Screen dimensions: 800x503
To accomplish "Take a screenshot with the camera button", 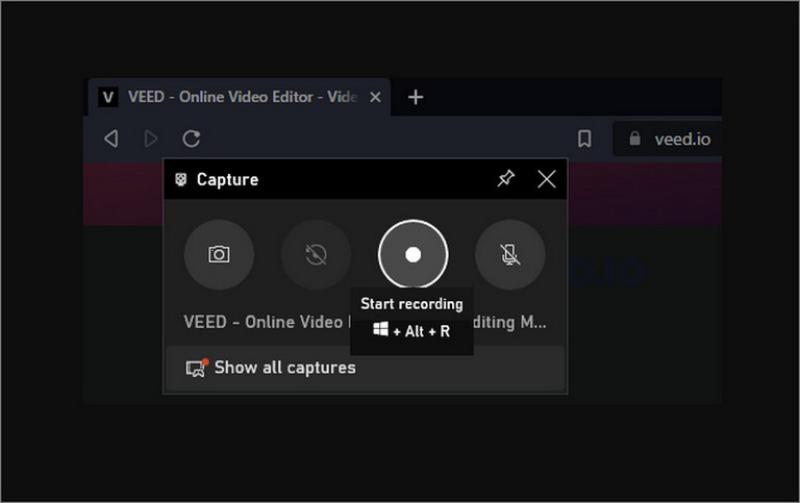I will tap(219, 255).
